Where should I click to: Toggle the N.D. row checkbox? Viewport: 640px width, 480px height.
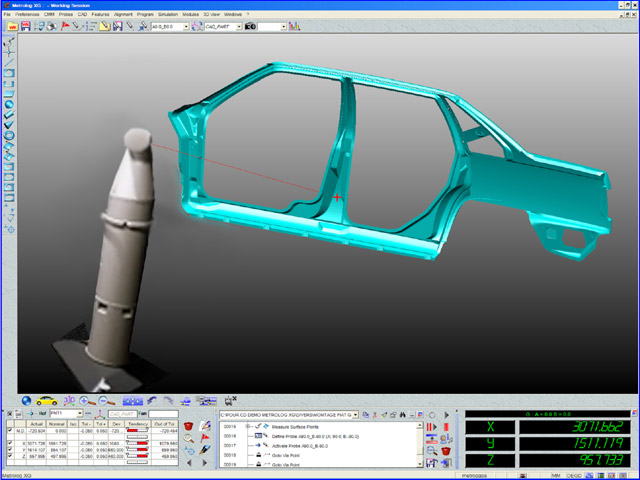tap(10, 431)
